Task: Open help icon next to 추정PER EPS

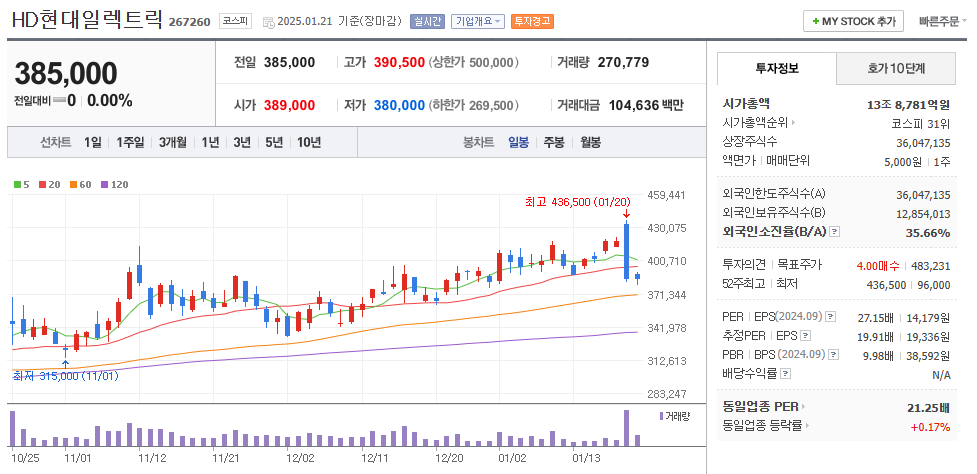Action: click(806, 336)
